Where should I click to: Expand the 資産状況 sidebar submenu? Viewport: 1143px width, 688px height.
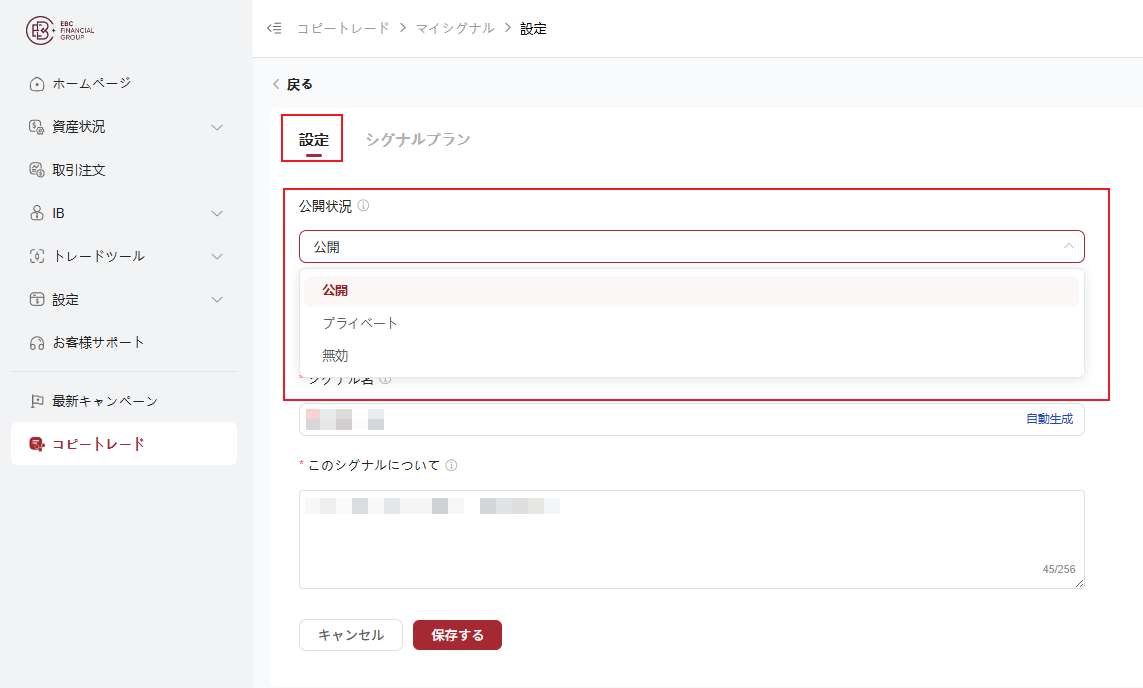216,128
